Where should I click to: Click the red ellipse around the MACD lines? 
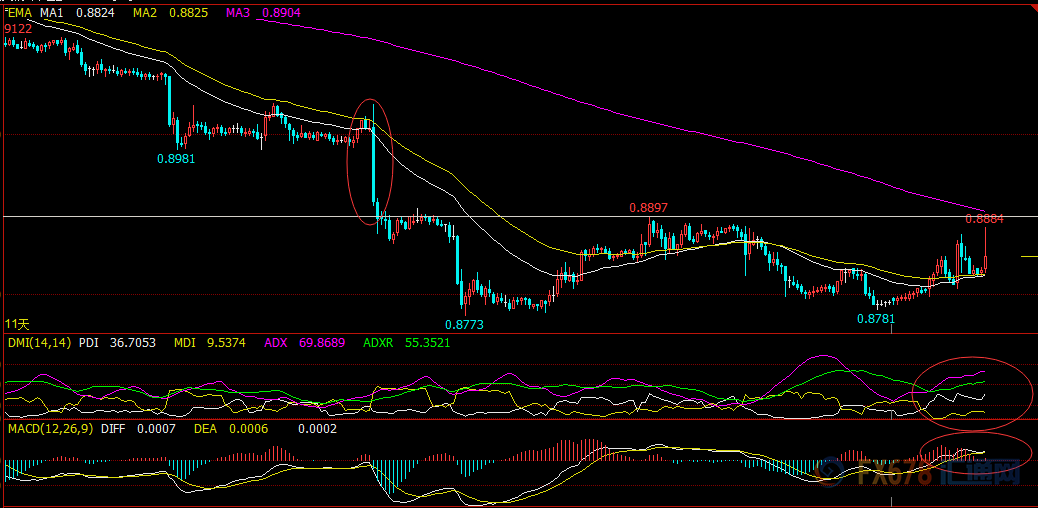click(x=973, y=450)
